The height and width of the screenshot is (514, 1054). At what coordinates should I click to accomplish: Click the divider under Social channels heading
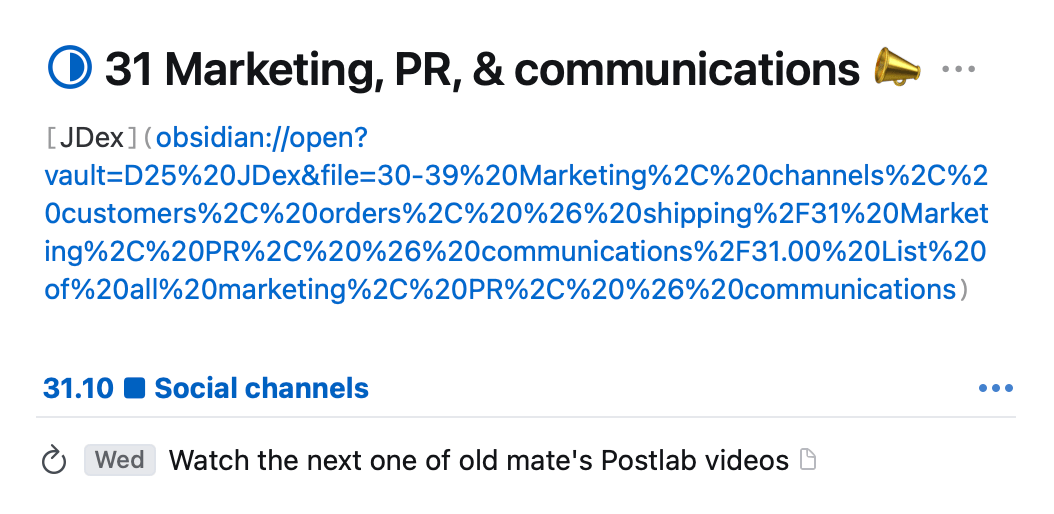526,417
